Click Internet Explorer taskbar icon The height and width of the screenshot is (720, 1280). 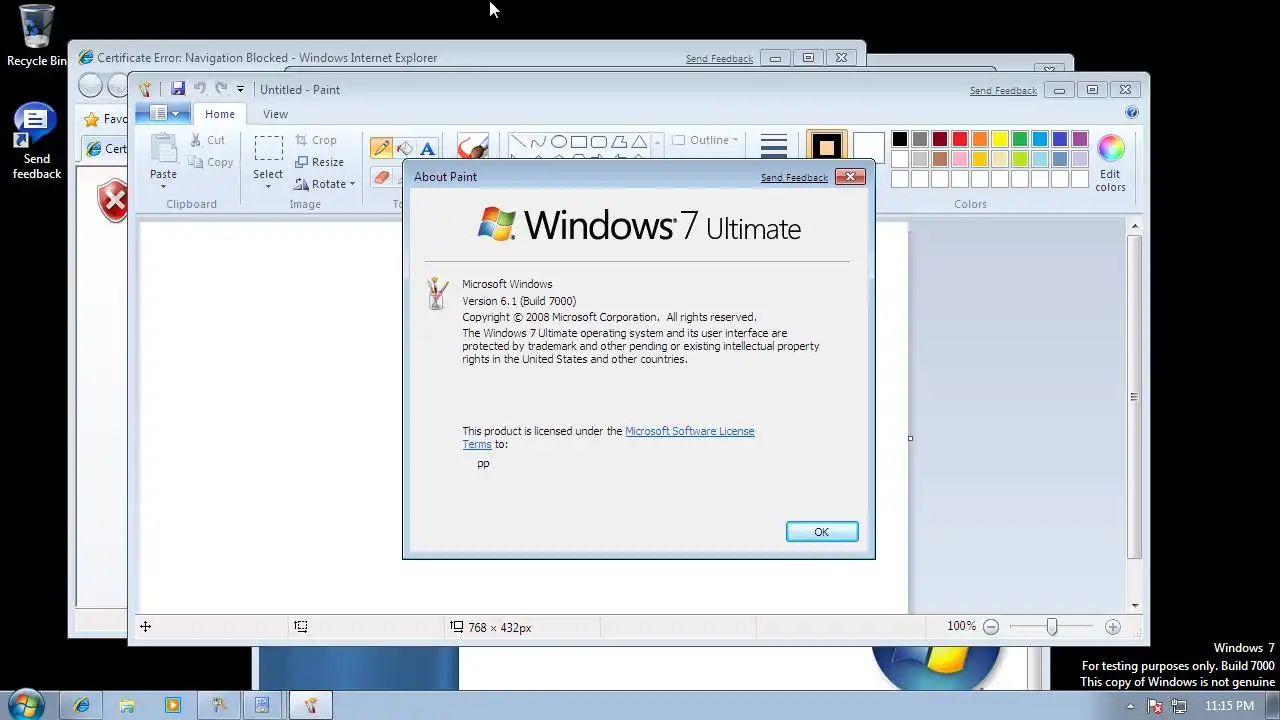point(82,705)
